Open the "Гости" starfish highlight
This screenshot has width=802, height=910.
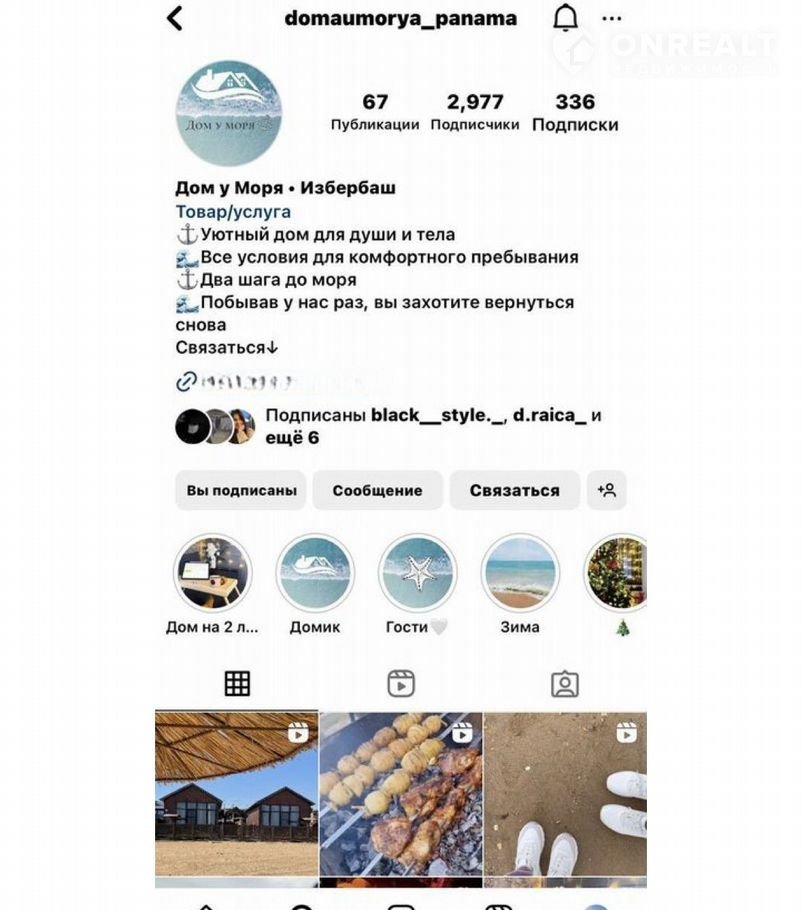coord(418,573)
